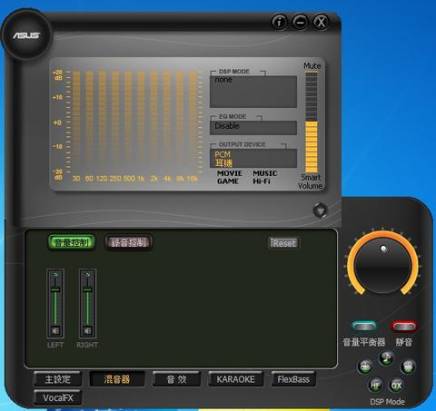Select the GX DSP mode icon

pyautogui.click(x=397, y=385)
